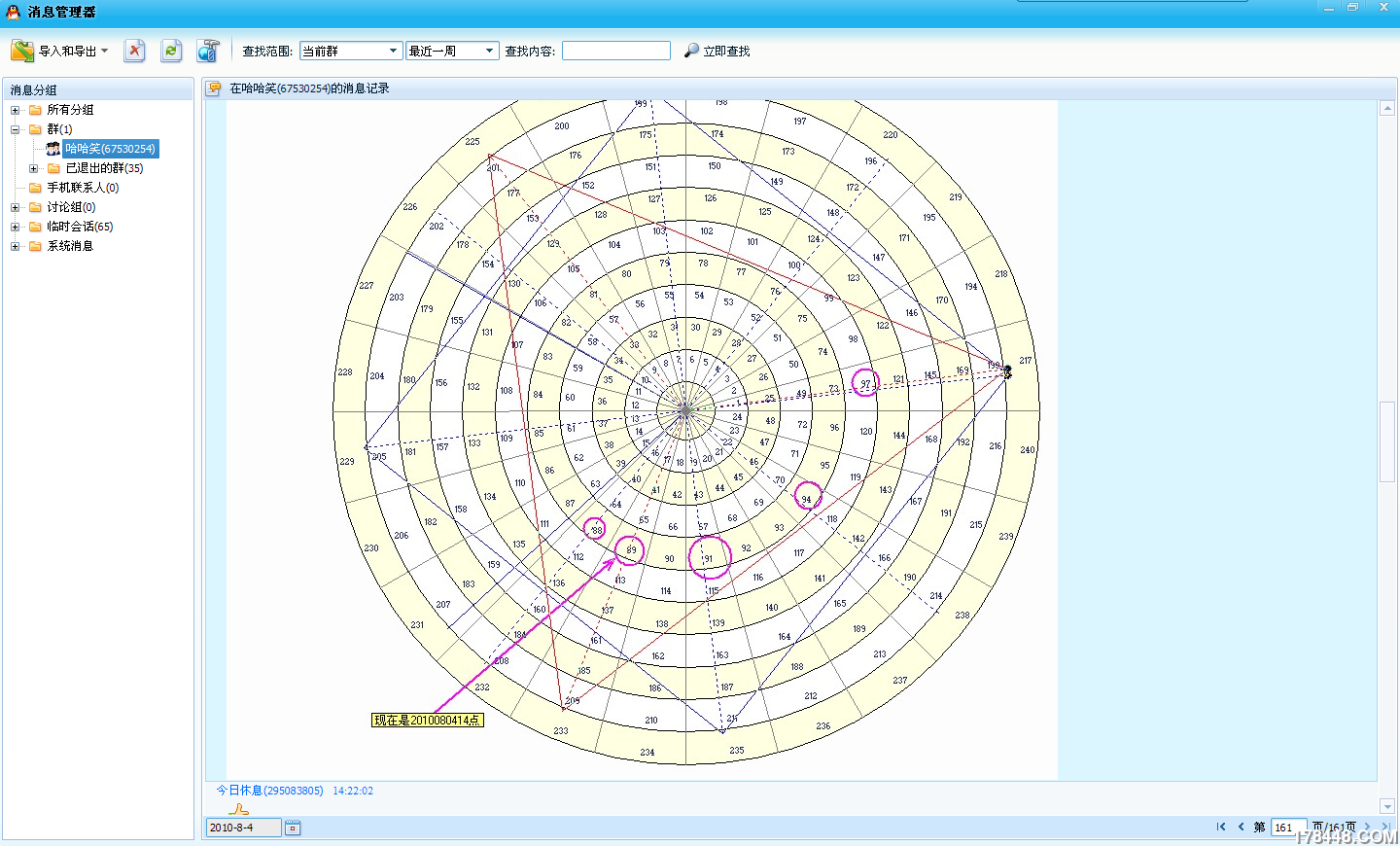Click the delete message record icon
Viewport: 1400px width, 846px height.
coord(135,51)
